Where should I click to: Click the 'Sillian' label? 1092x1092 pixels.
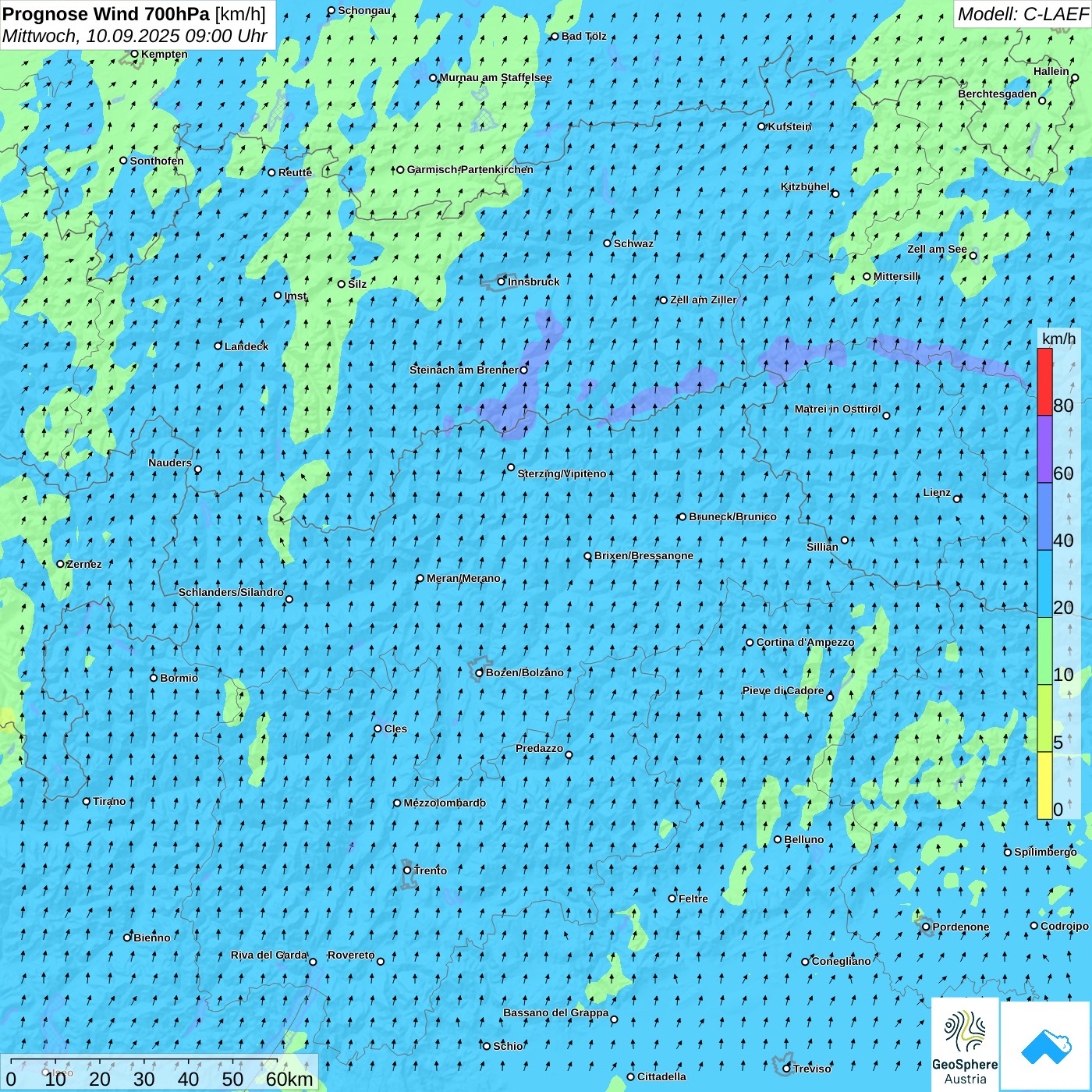[822, 547]
